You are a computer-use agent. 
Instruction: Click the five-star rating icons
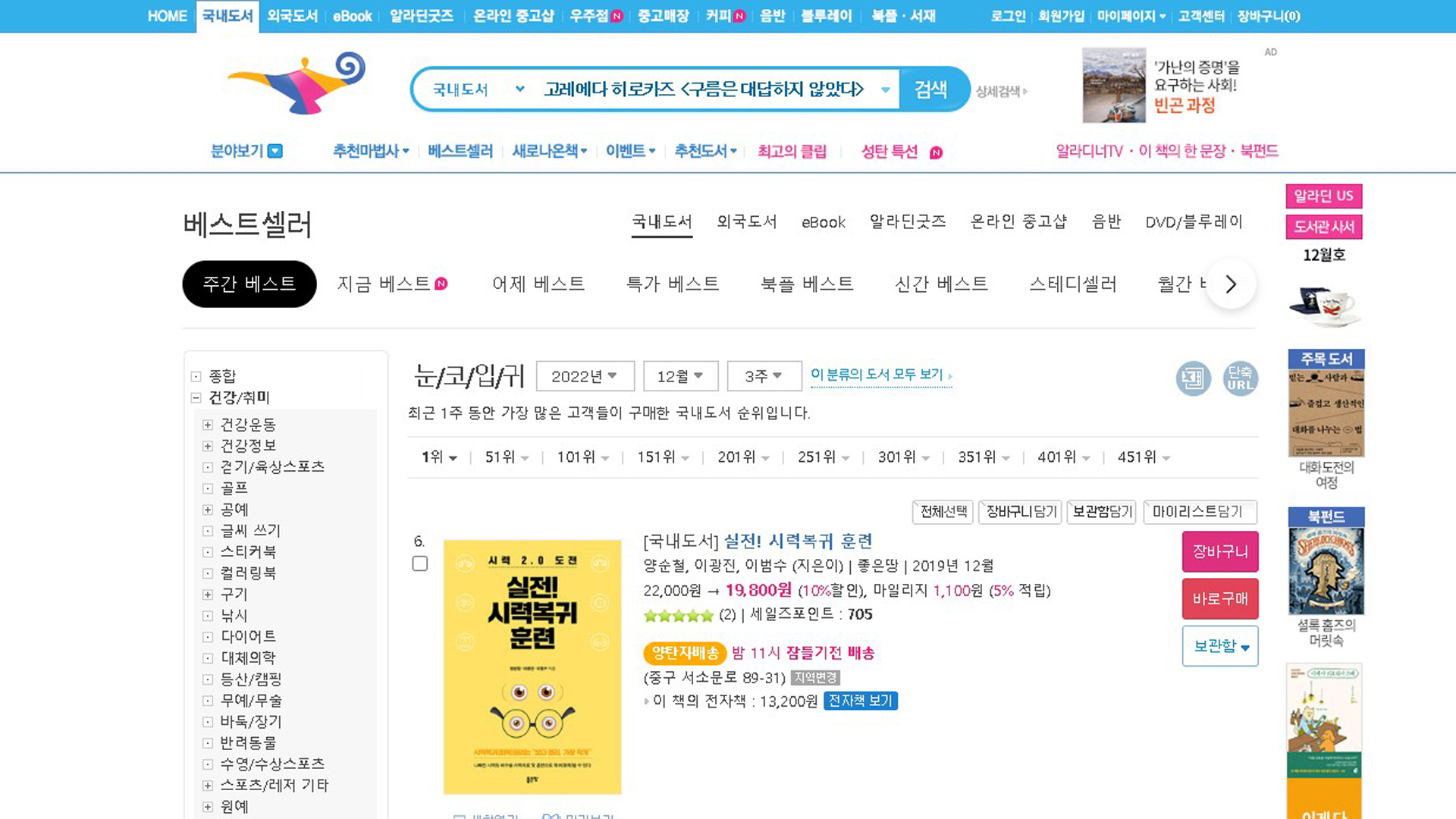(x=678, y=615)
